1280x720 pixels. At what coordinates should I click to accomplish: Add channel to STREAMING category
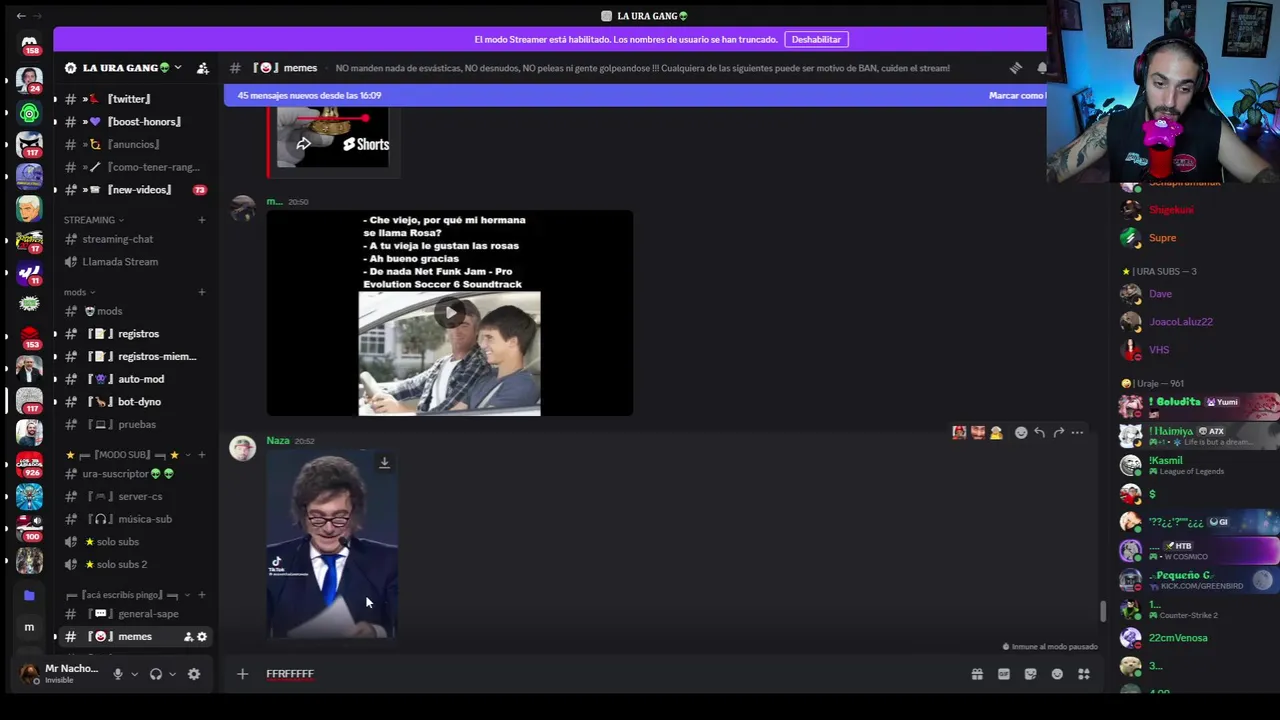click(202, 220)
